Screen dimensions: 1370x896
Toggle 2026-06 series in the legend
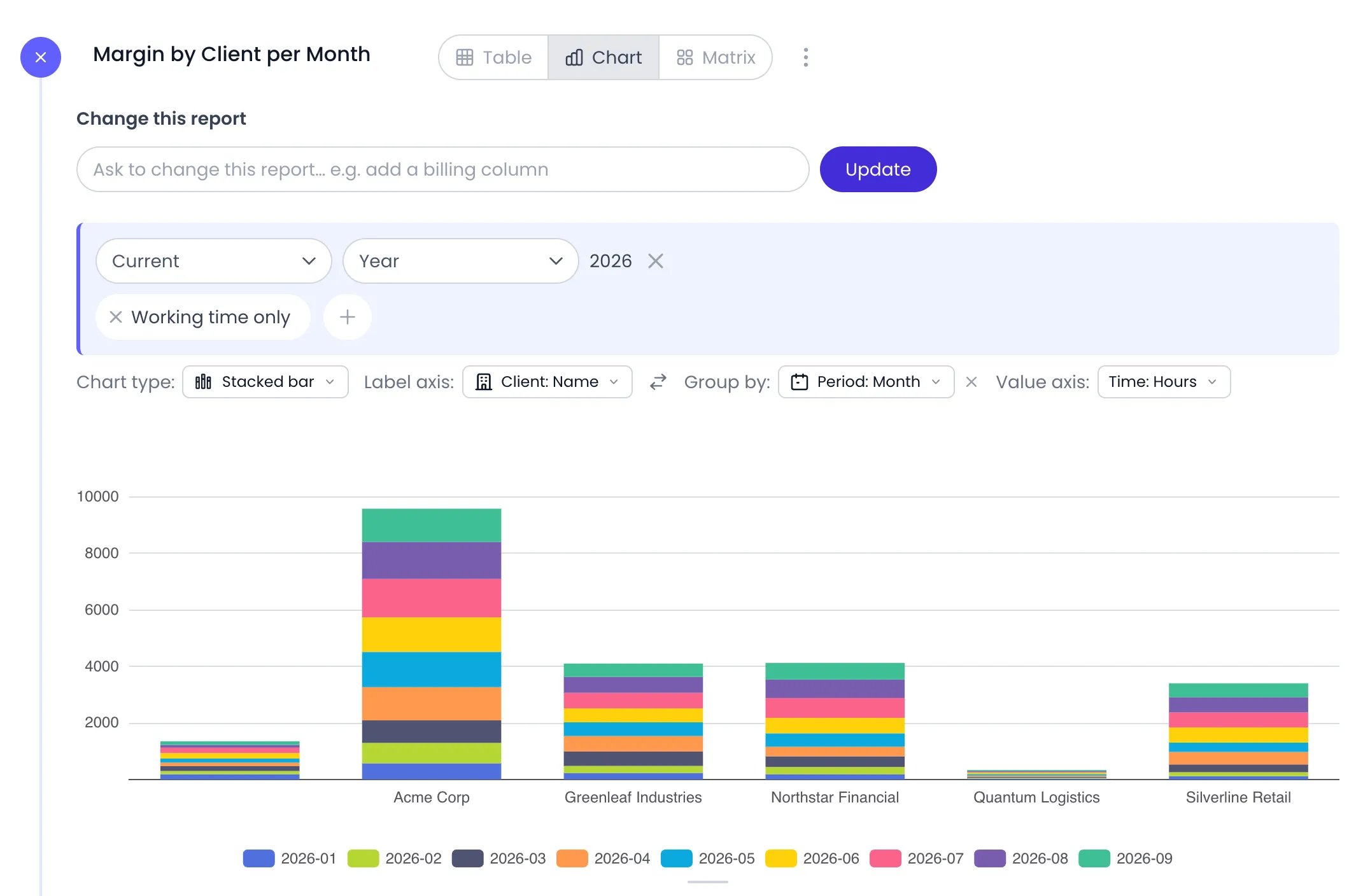tap(812, 858)
